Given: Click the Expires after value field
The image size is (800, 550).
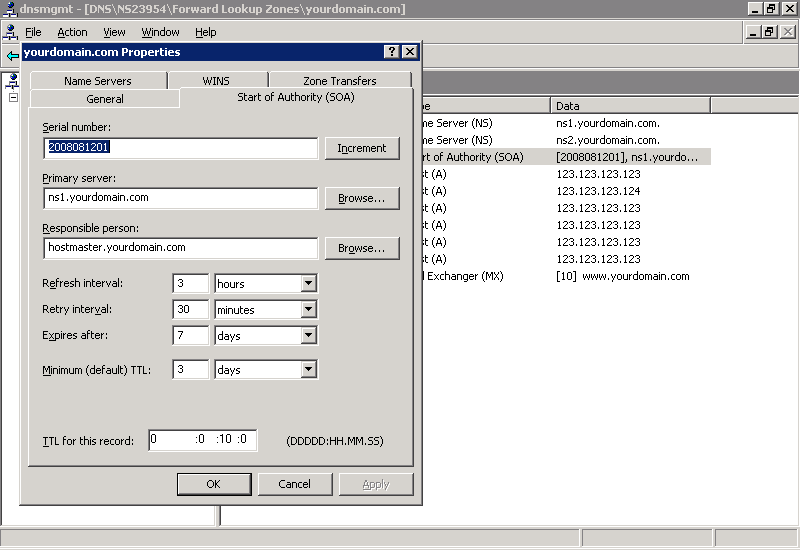Looking at the screenshot, I should [191, 335].
